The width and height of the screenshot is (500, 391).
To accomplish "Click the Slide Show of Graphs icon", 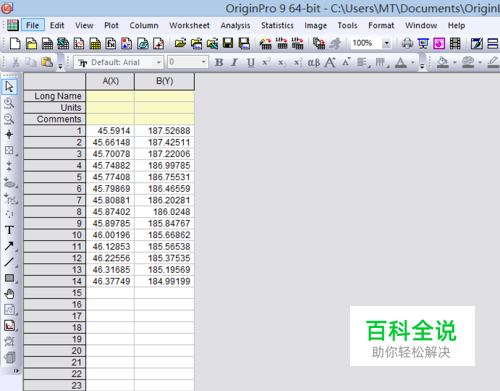I will click(x=423, y=43).
